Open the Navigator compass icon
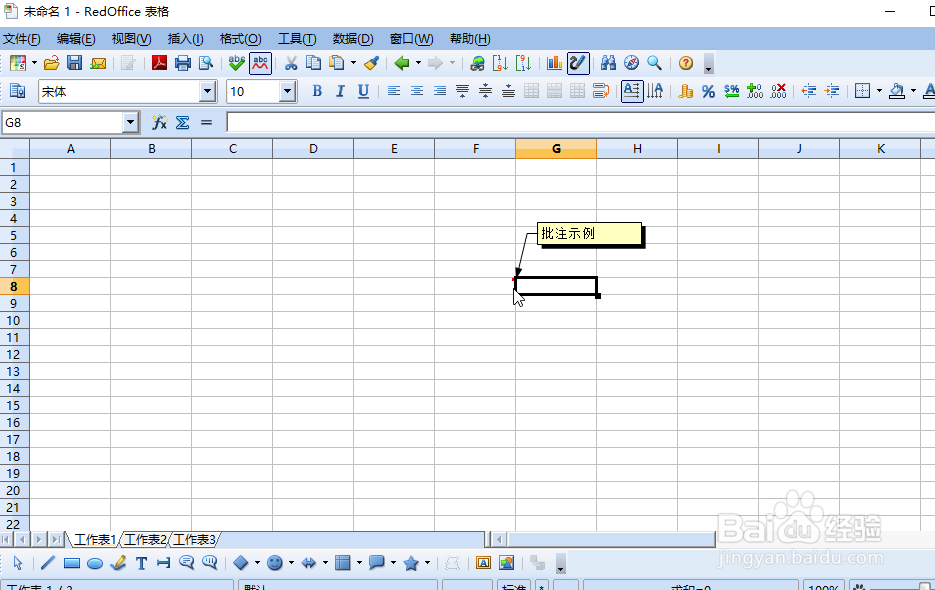This screenshot has height=590, width=935. point(631,63)
